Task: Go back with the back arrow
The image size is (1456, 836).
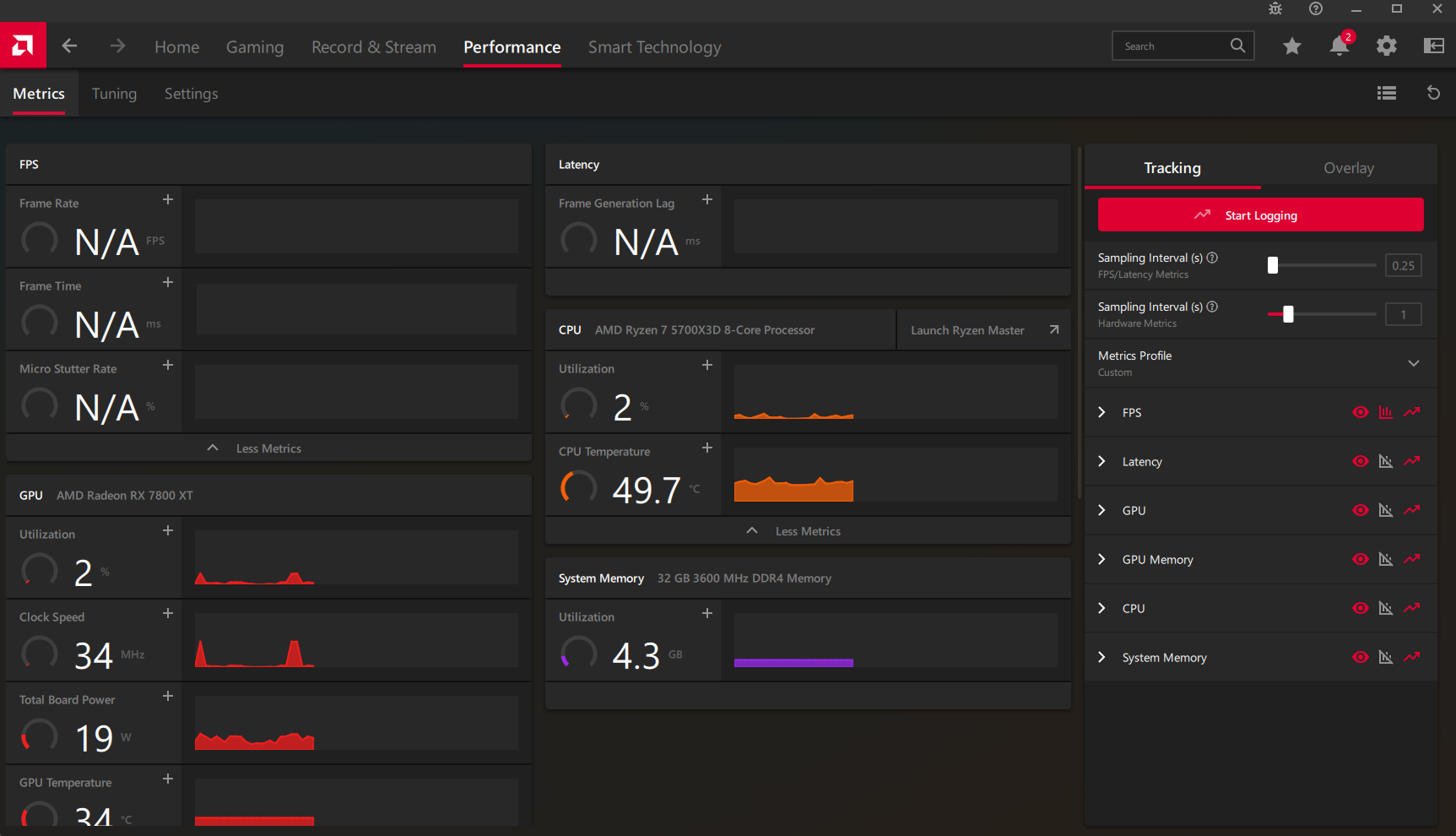Action: coord(70,46)
